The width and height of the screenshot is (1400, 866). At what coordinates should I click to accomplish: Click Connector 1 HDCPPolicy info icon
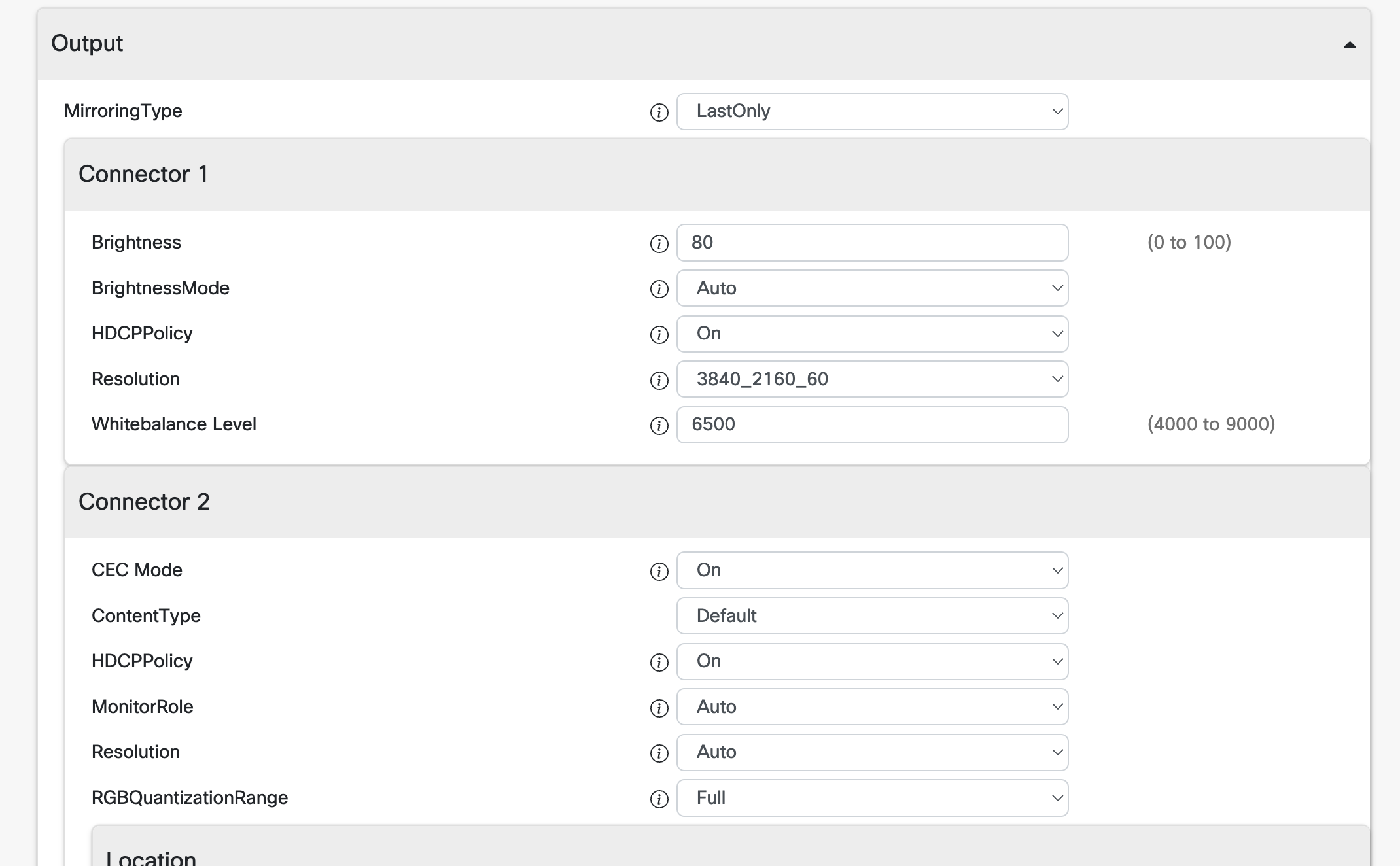659,335
